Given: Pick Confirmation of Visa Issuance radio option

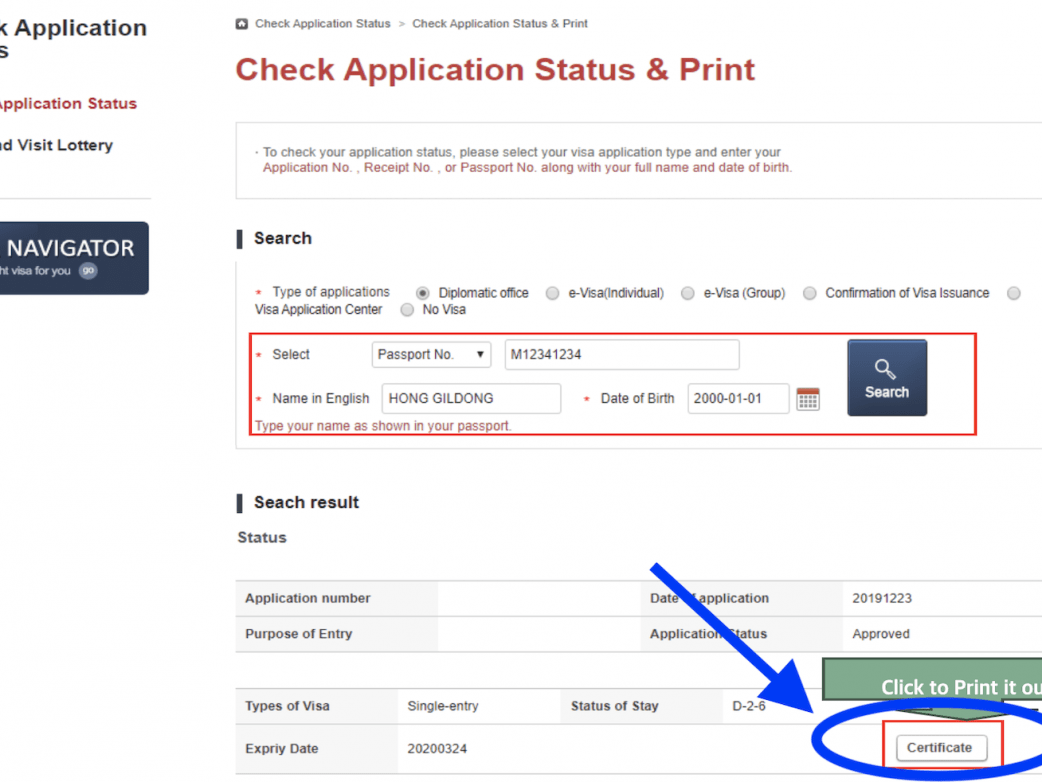Looking at the screenshot, I should click(810, 293).
